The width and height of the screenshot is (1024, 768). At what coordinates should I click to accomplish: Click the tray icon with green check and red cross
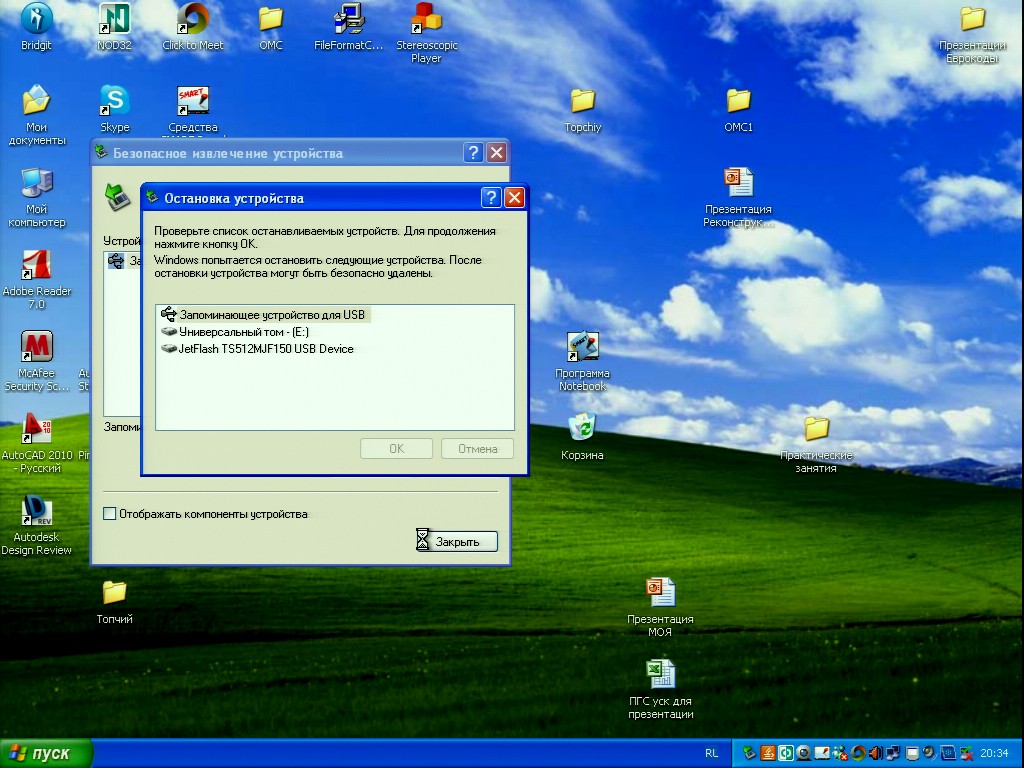click(x=966, y=753)
